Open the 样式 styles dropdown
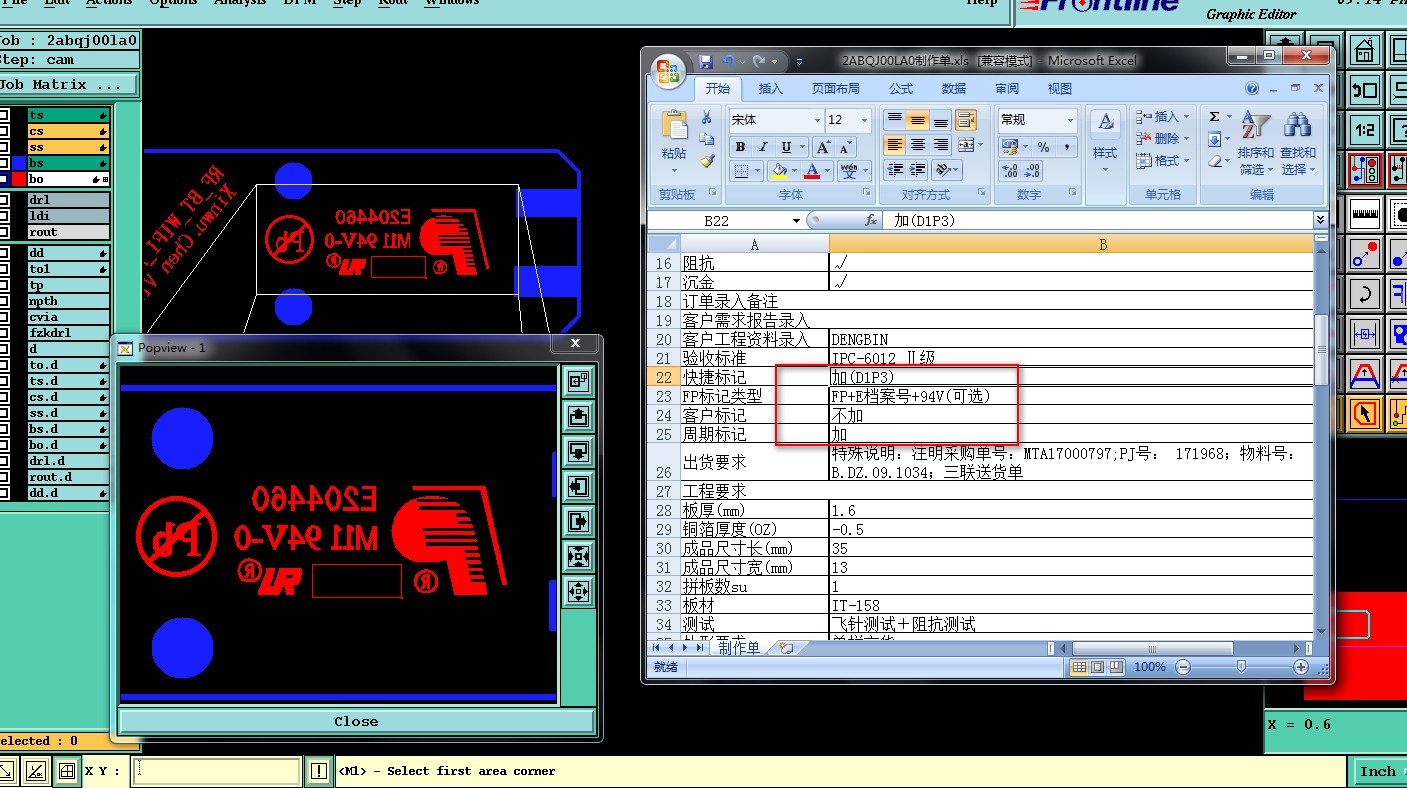 (1105, 143)
